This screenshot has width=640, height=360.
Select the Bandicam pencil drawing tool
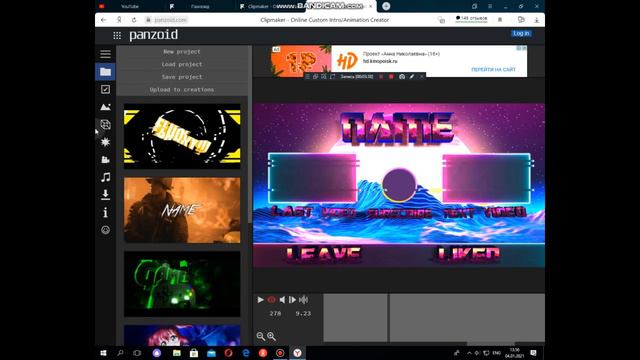pyautogui.click(x=412, y=77)
